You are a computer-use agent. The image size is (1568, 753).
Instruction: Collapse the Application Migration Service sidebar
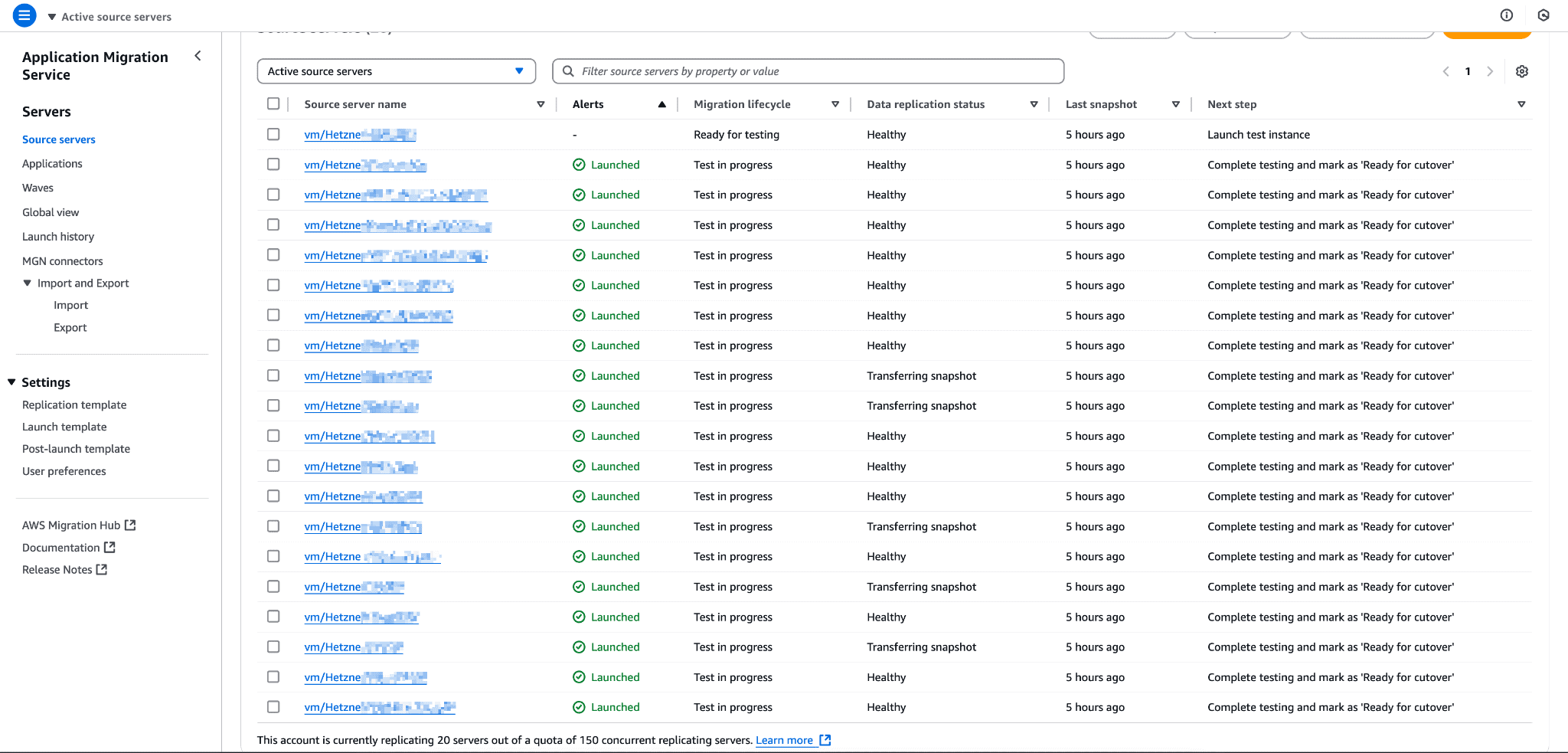click(x=198, y=56)
